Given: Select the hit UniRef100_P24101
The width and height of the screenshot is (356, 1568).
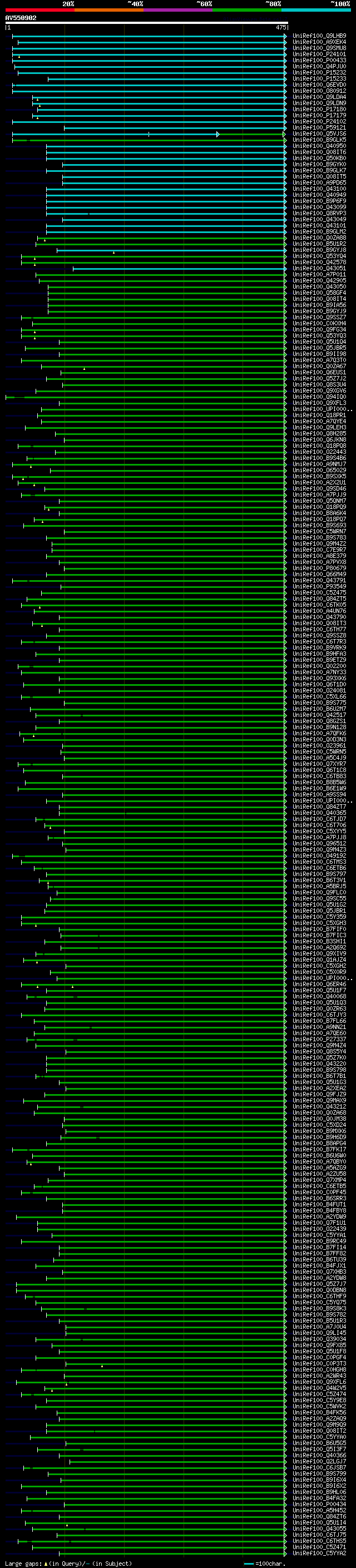Looking at the screenshot, I should point(319,54).
